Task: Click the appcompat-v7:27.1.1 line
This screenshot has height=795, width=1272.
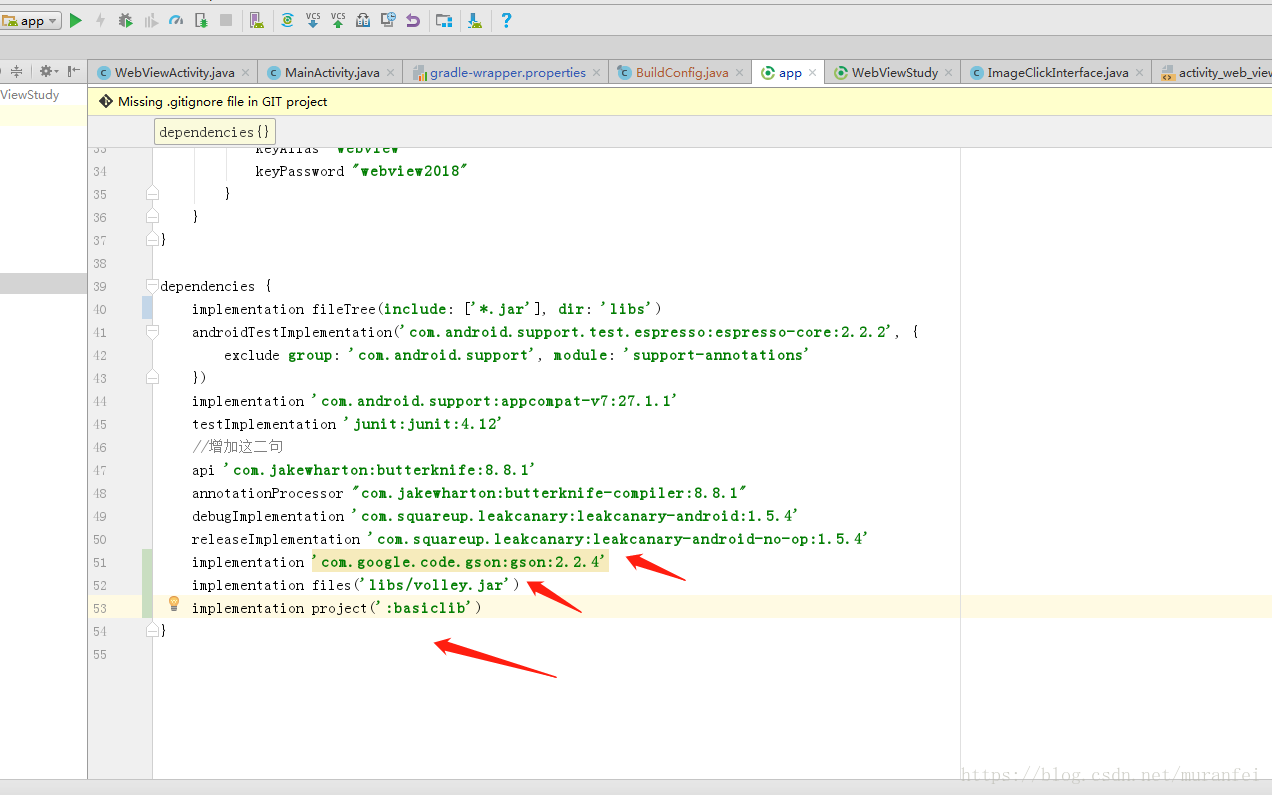Action: (x=435, y=401)
